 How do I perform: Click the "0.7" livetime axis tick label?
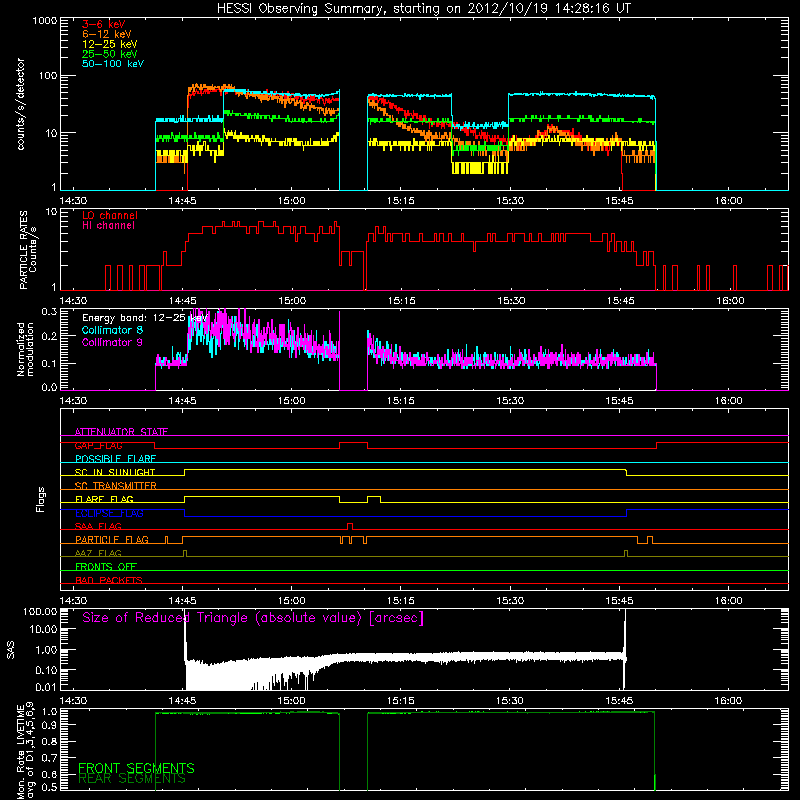click(49, 757)
